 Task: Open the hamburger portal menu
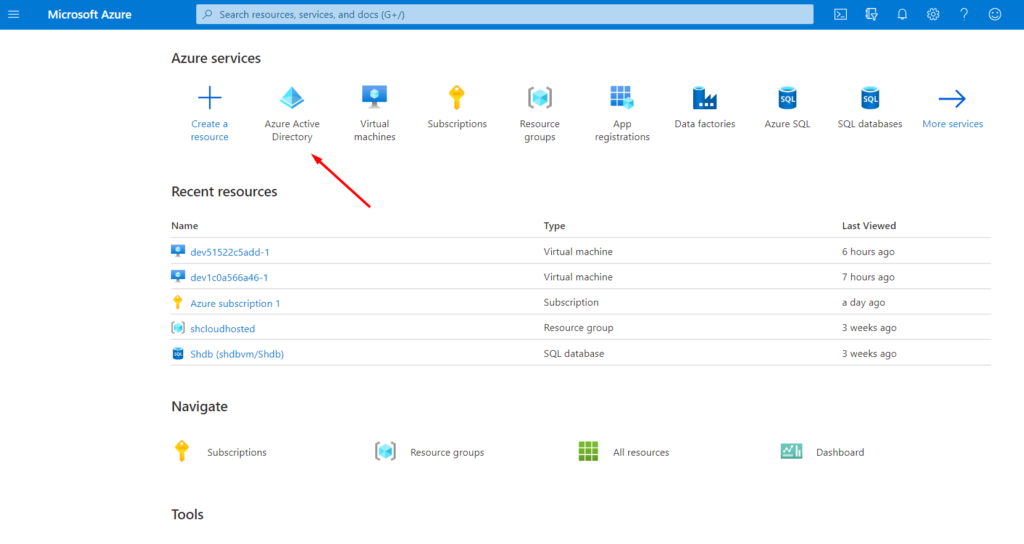[x=13, y=14]
